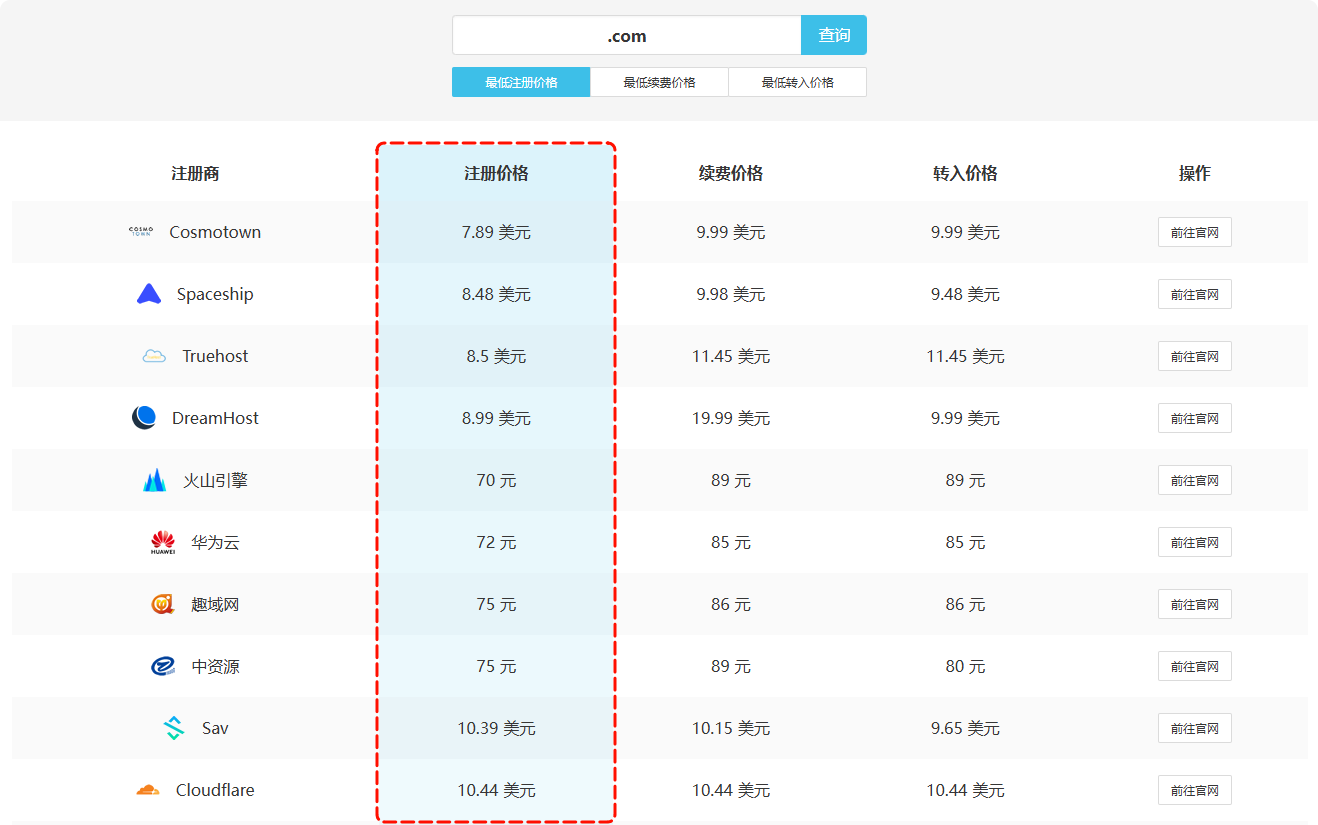This screenshot has width=1318, height=825.
Task: Open official site for Cosmotown row
Action: point(1194,232)
